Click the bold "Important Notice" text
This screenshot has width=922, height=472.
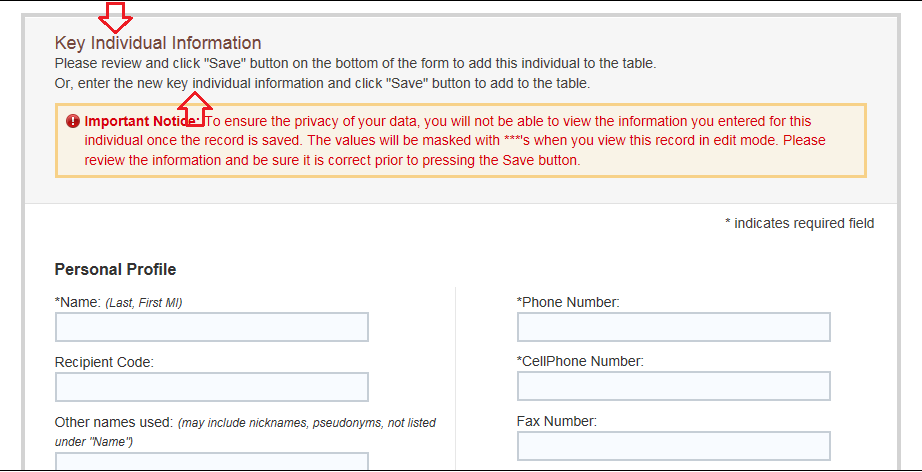(141, 121)
